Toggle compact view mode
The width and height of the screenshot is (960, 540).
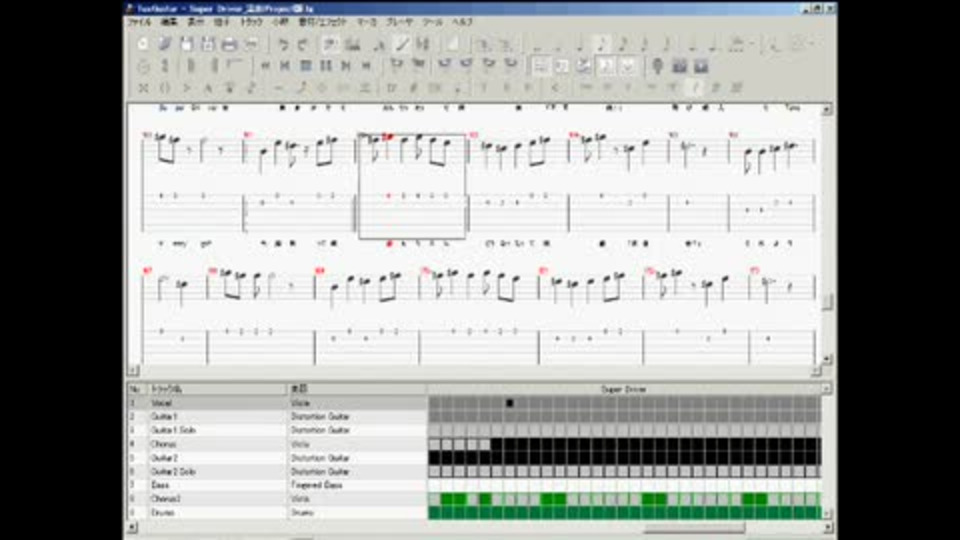[x=628, y=66]
